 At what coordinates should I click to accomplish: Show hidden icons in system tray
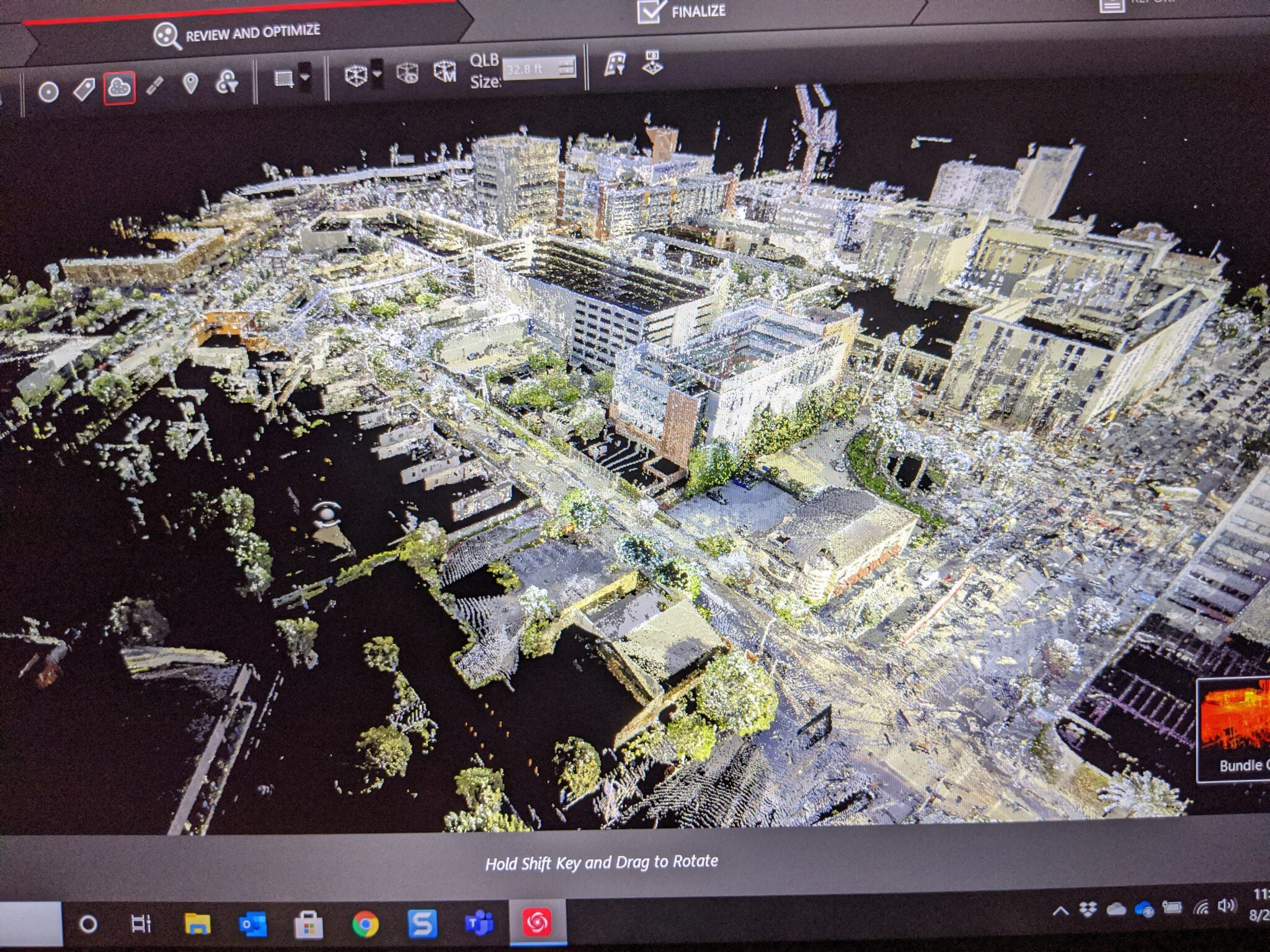pos(1060,911)
